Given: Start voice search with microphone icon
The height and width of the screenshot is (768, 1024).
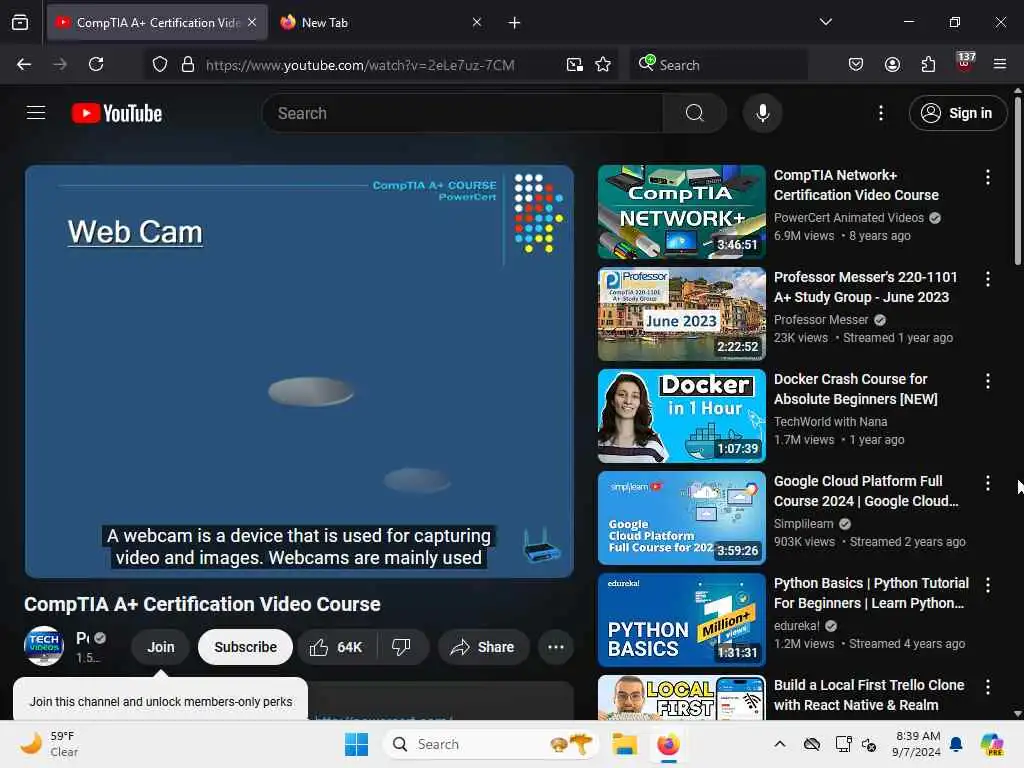Looking at the screenshot, I should [x=762, y=113].
